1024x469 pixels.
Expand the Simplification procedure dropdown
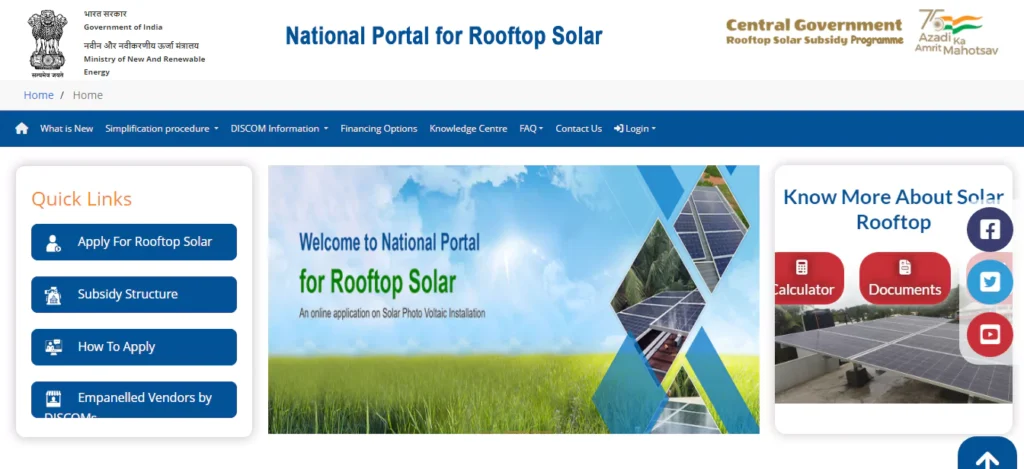(162, 129)
